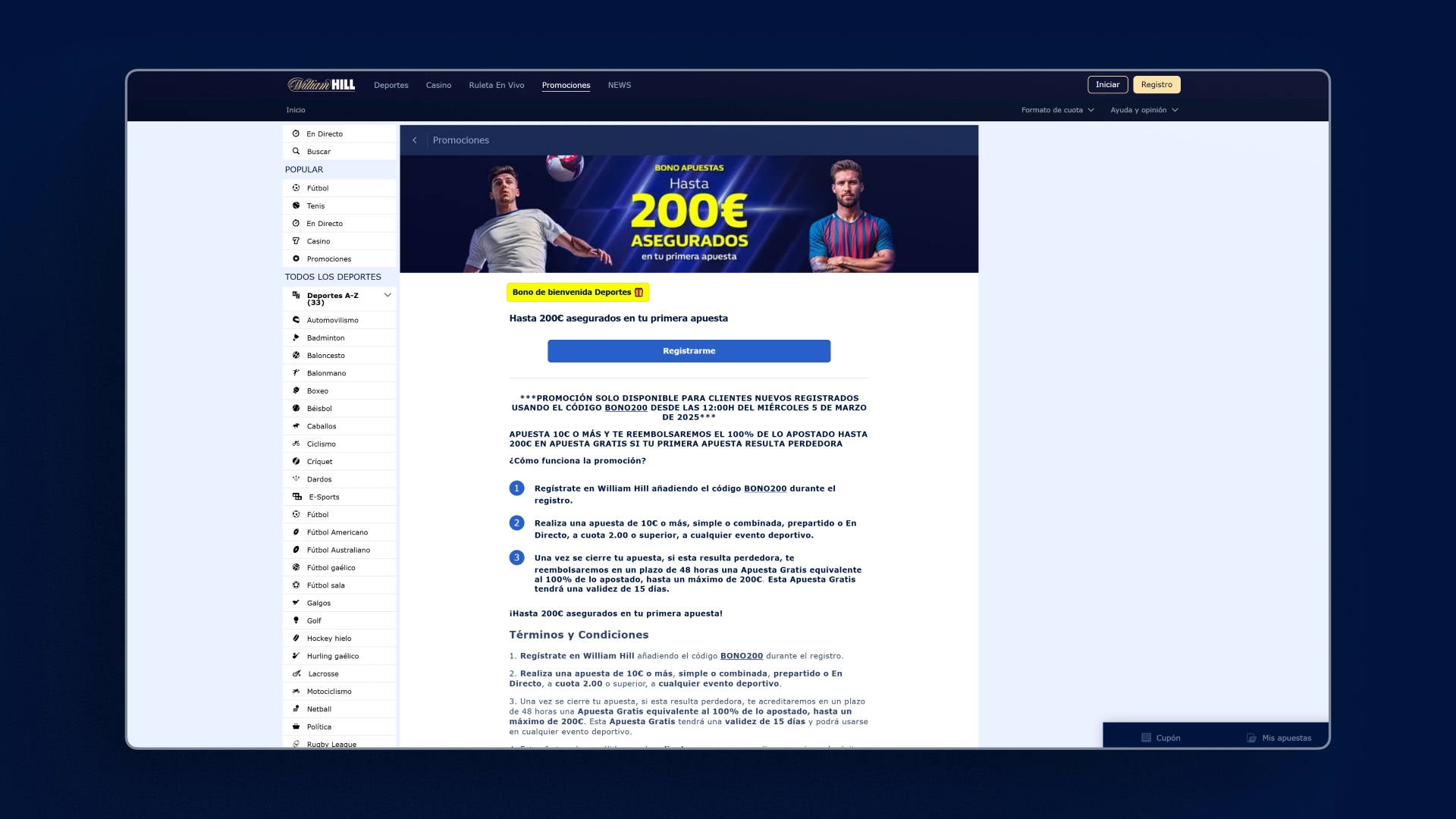Click the Hockey hielo icon
The image size is (1456, 819).
point(296,639)
